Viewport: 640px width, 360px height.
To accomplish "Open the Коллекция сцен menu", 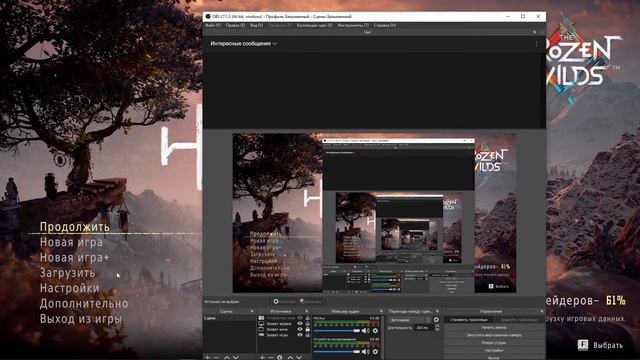I will click(x=314, y=25).
